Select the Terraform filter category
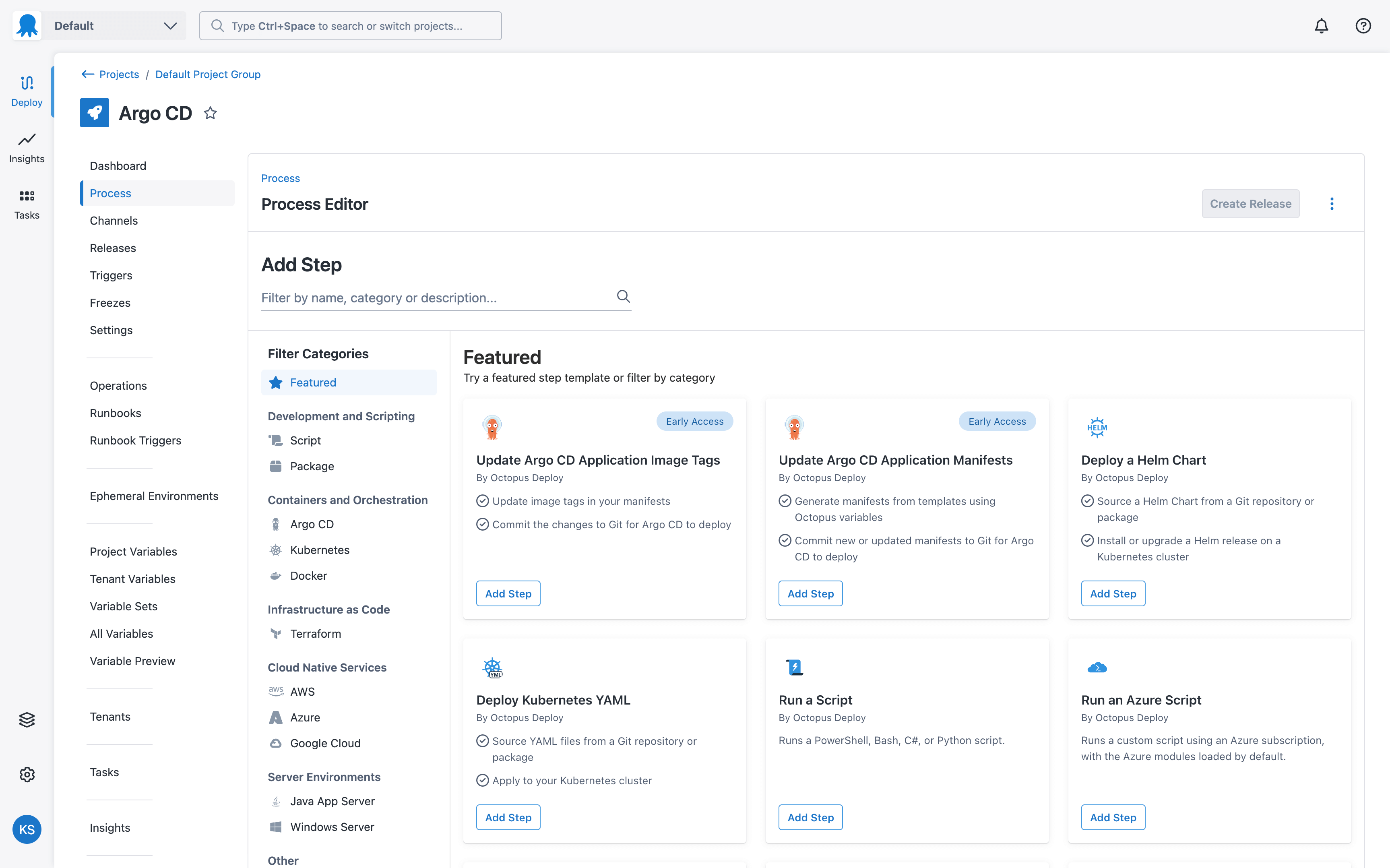Viewport: 1390px width, 868px height. click(316, 633)
